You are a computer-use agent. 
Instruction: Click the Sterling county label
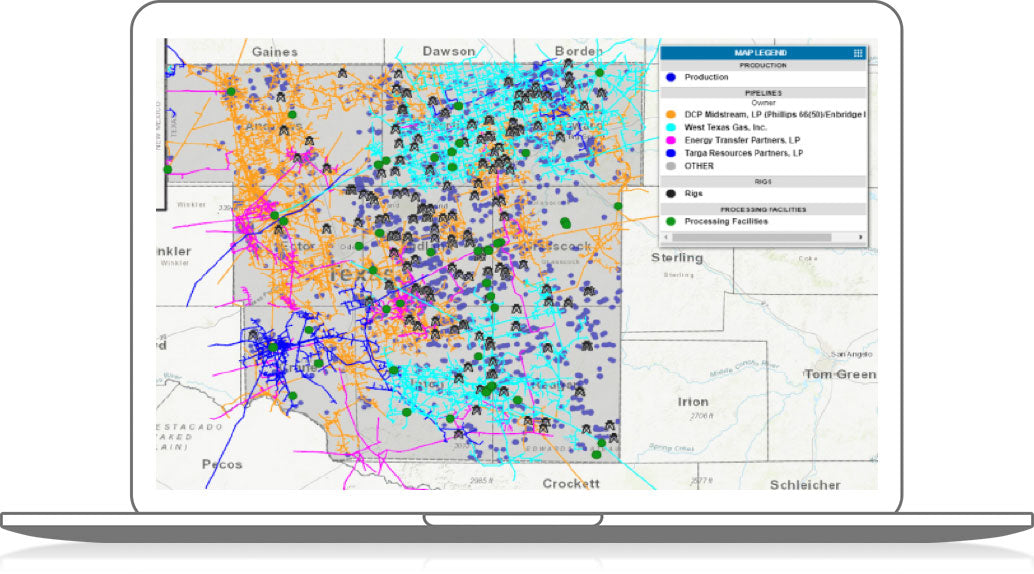tap(677, 258)
